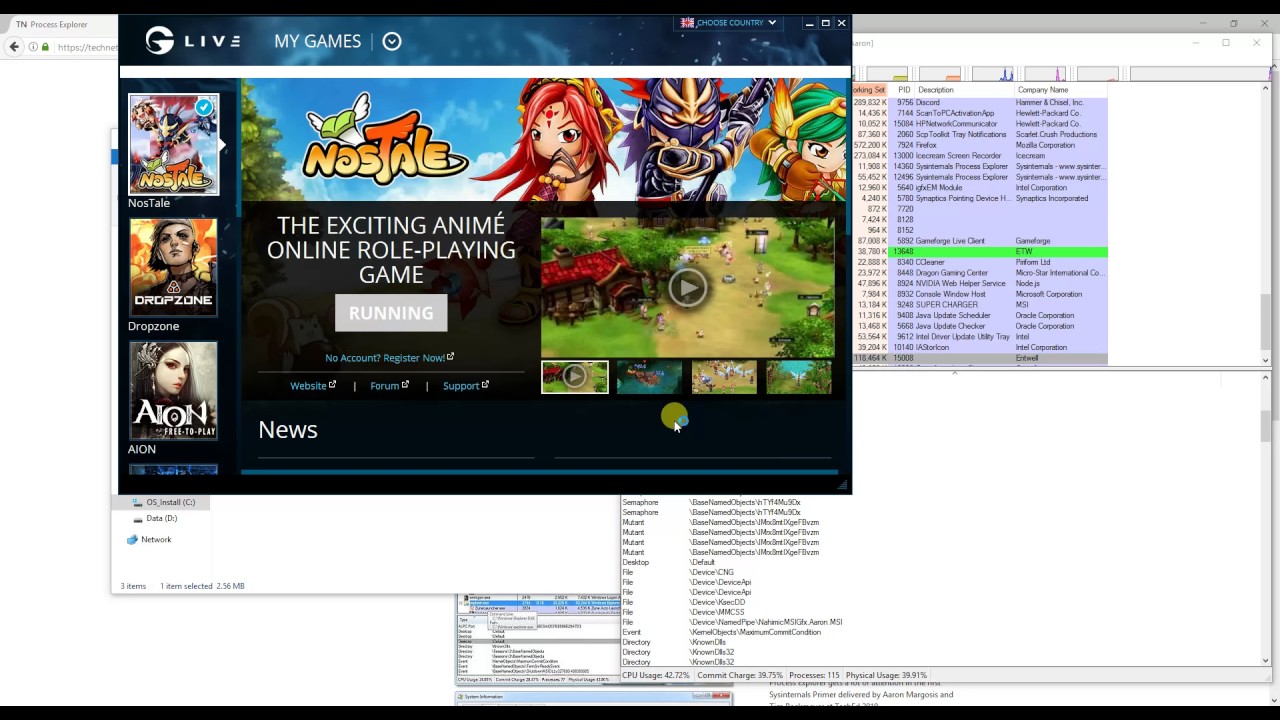Click the browser back arrow button
Screen dimensions: 1280x720
pos(14,47)
